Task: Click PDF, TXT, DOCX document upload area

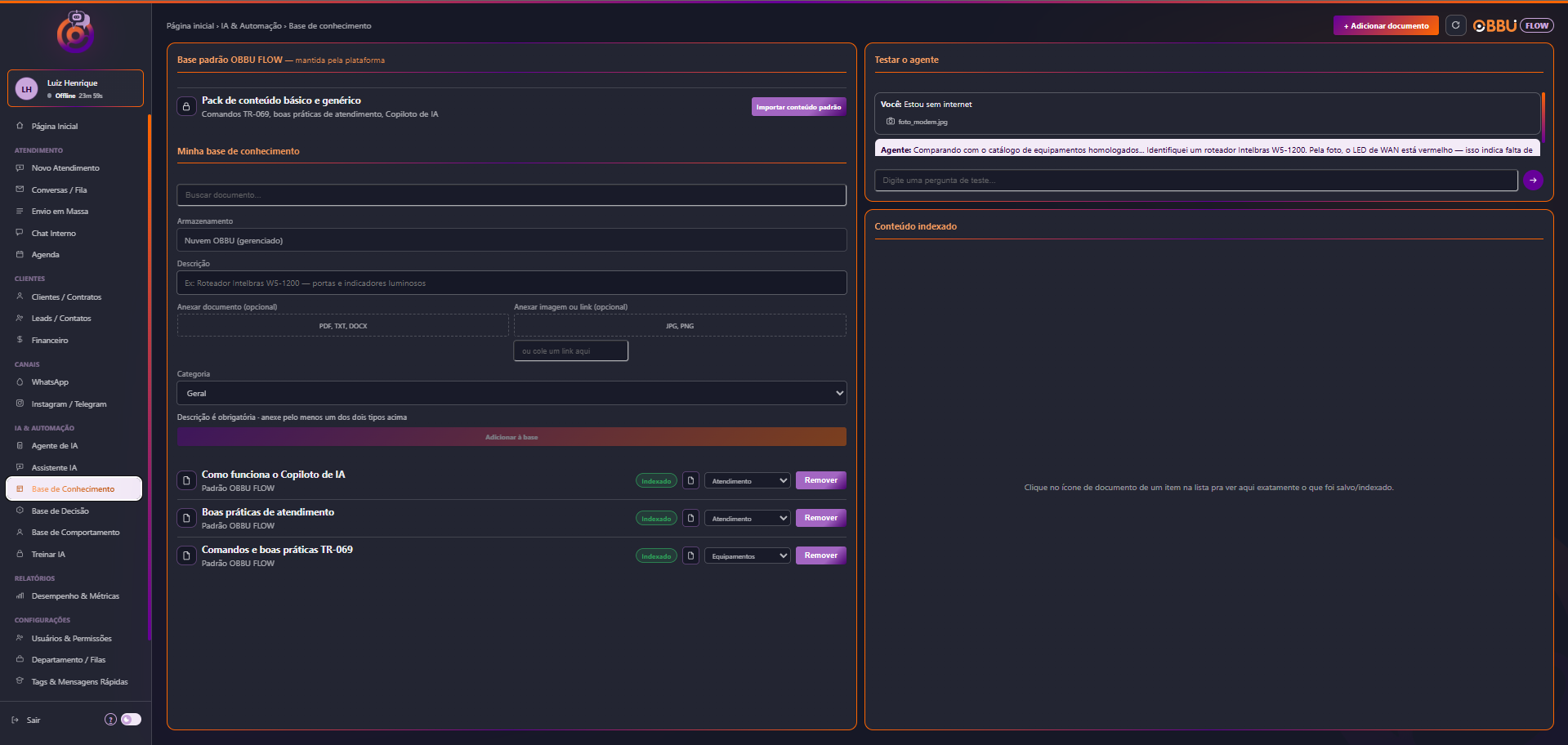Action: (343, 326)
